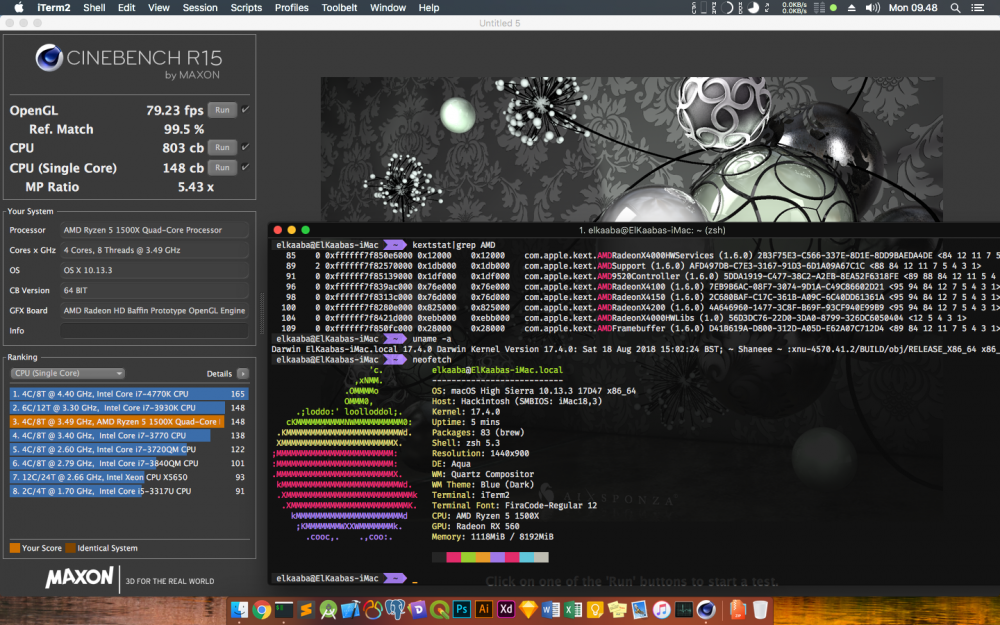Select the Intel Core i7-3770 ranking row

point(129,436)
